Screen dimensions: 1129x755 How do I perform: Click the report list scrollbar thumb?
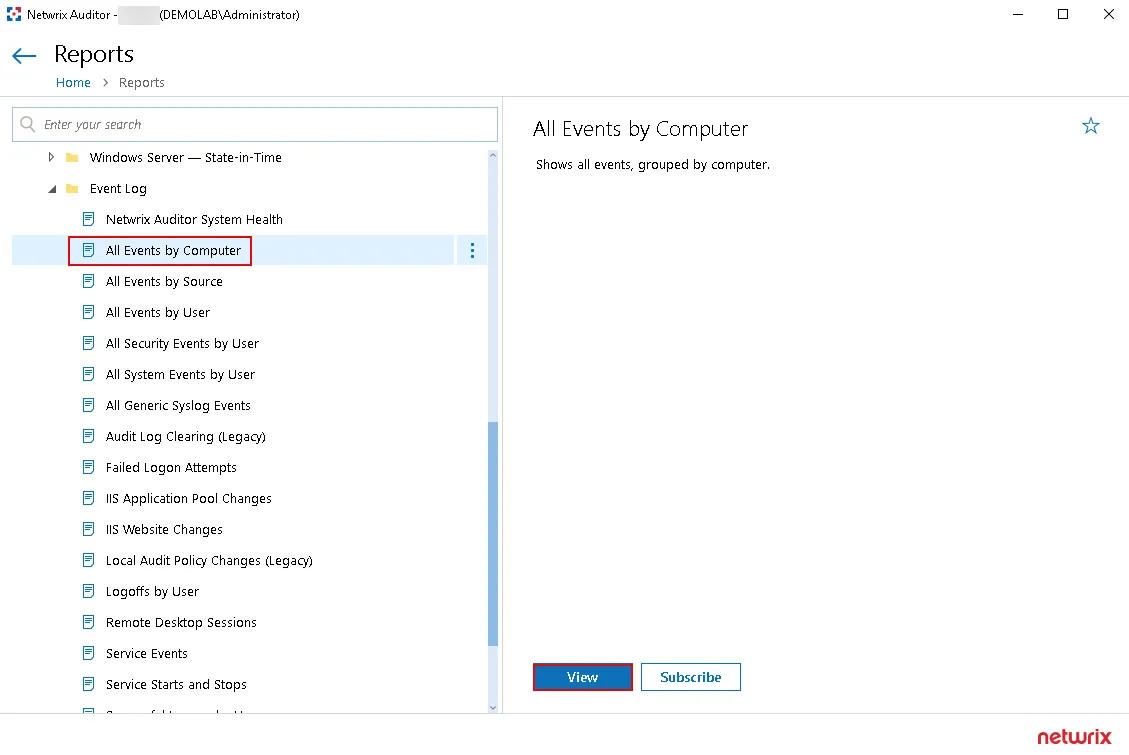[x=492, y=533]
